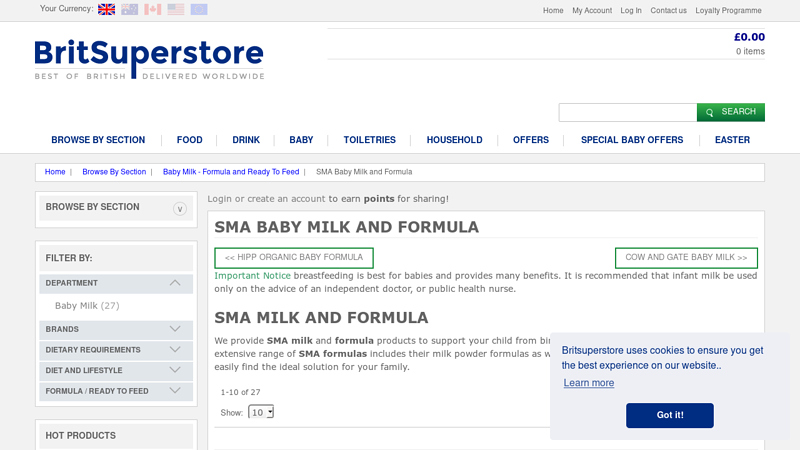Screen dimensions: 800x450
Task: Click the Log In link
Action: point(631,10)
